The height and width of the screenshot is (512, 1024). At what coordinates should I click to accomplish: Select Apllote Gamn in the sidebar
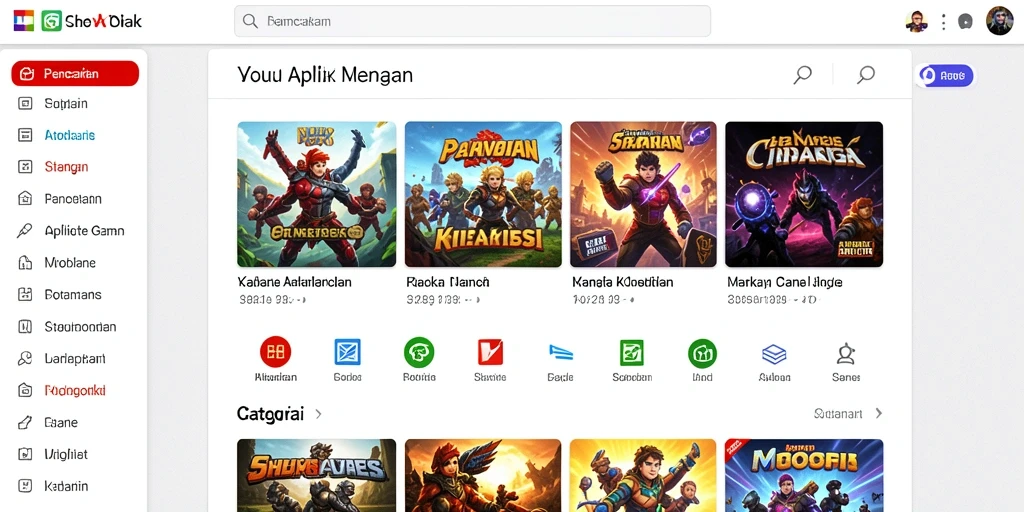tap(84, 231)
